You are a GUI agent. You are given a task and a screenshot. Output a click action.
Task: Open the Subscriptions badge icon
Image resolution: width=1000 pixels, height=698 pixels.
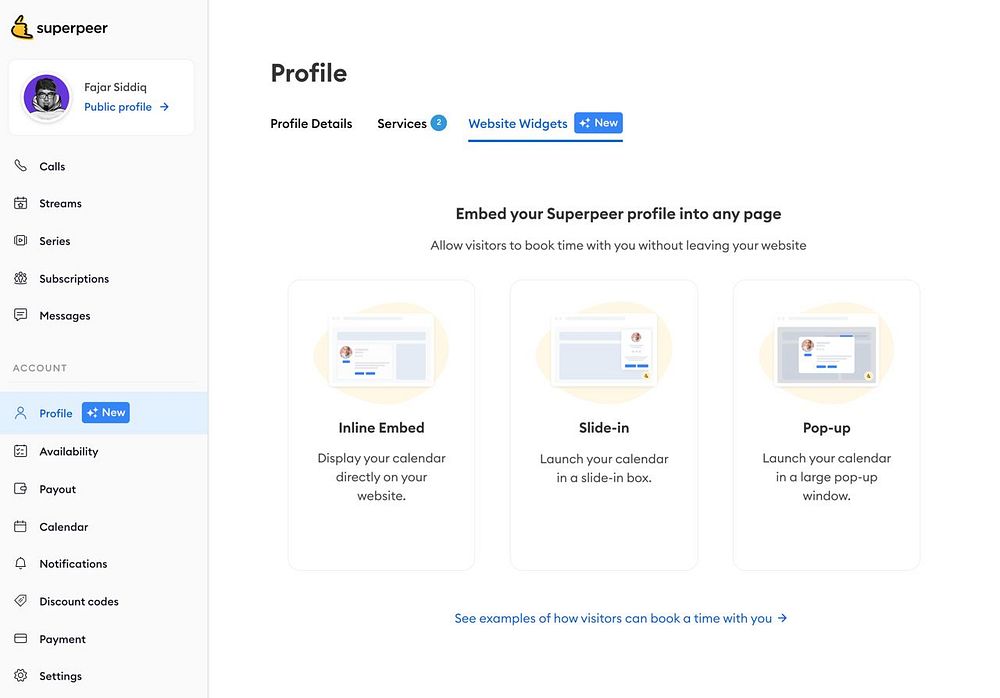coord(21,278)
